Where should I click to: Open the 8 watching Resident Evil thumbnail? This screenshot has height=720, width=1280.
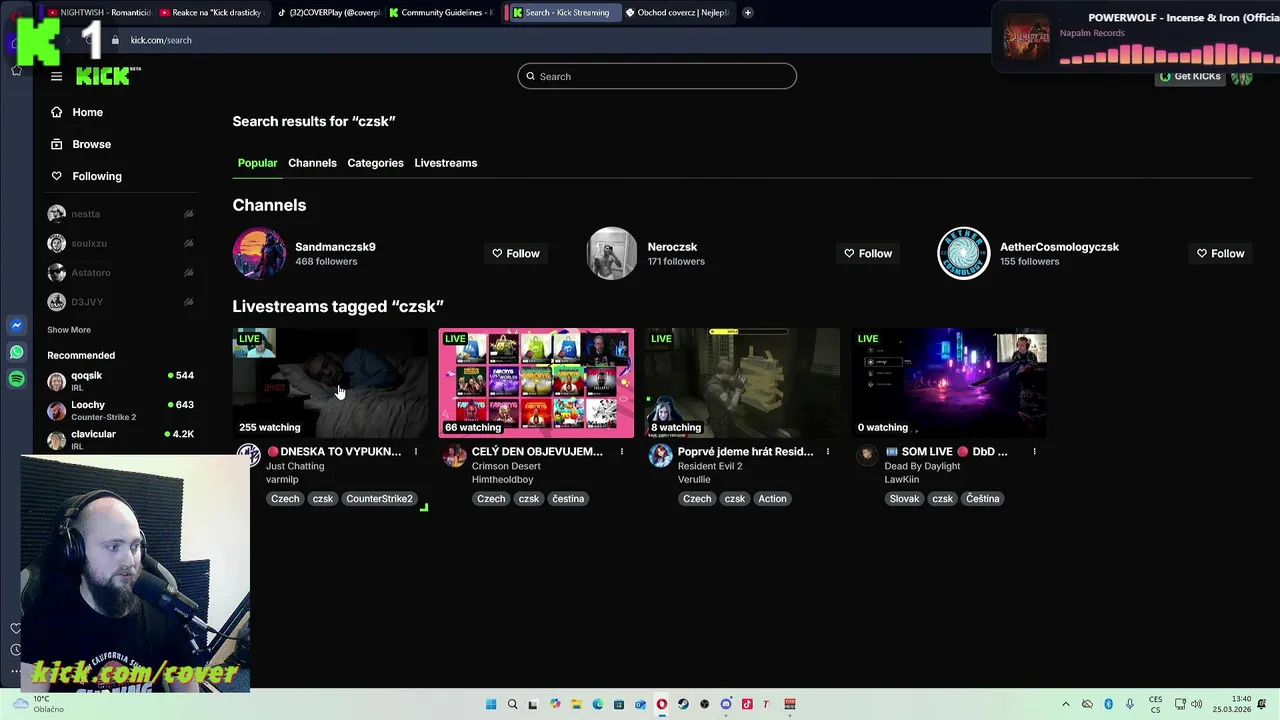(742, 383)
